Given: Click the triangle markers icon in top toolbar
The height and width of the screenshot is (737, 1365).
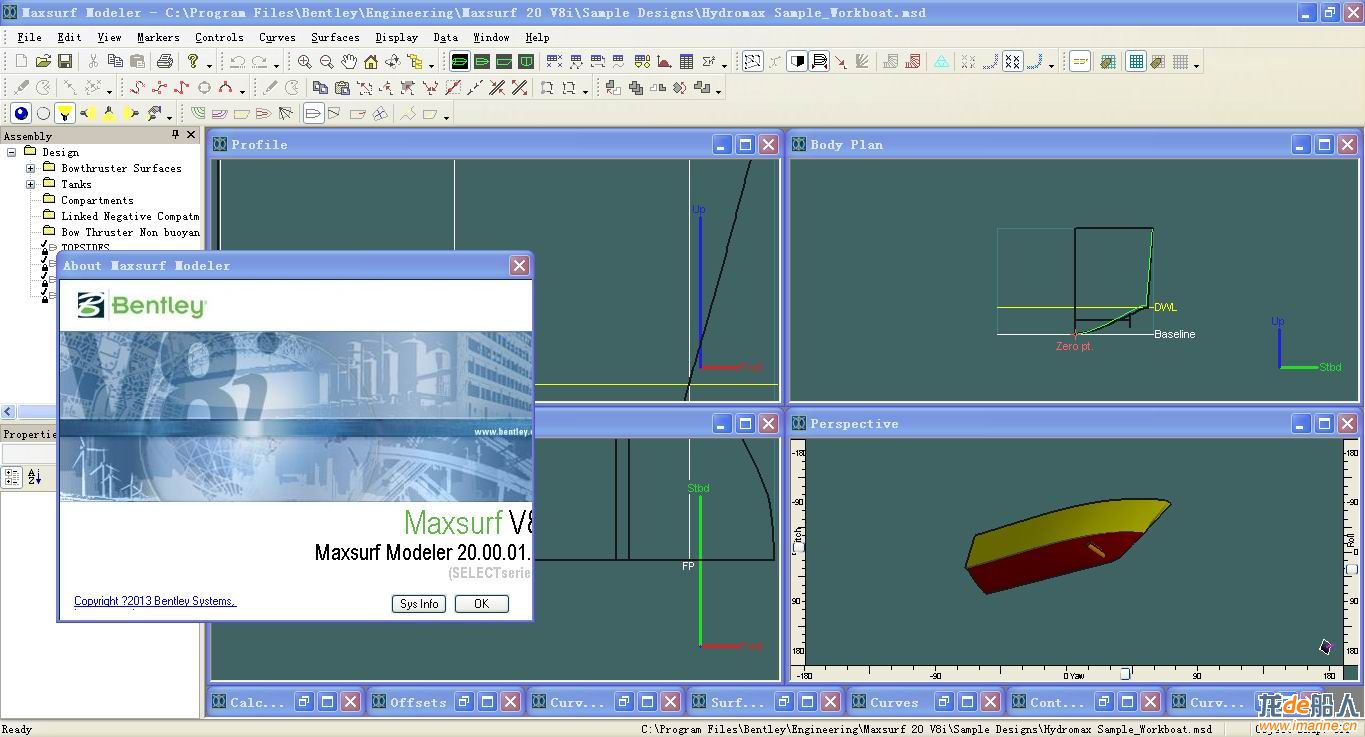Looking at the screenshot, I should pyautogui.click(x=941, y=62).
